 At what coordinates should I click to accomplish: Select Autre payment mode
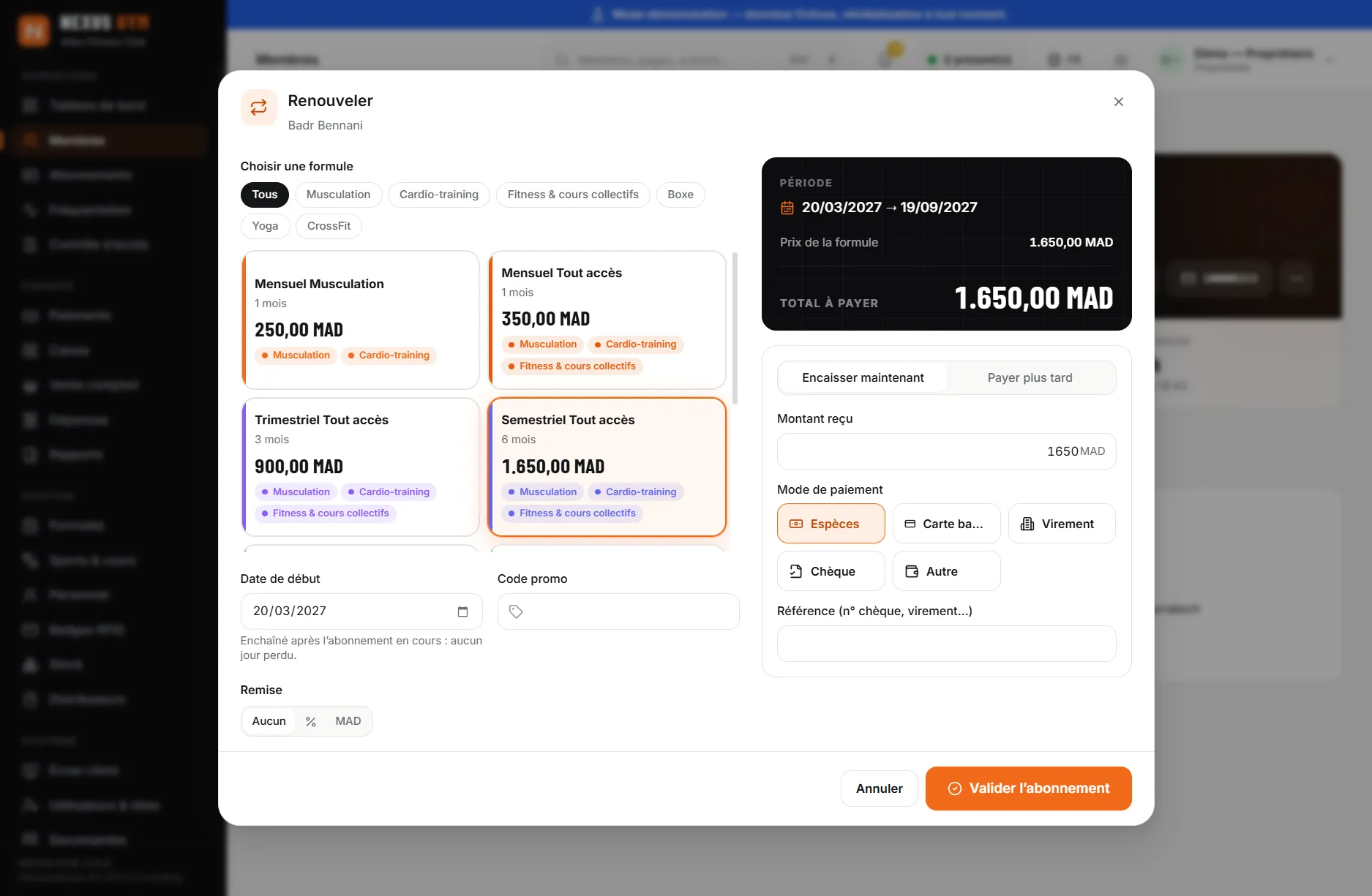(x=946, y=571)
